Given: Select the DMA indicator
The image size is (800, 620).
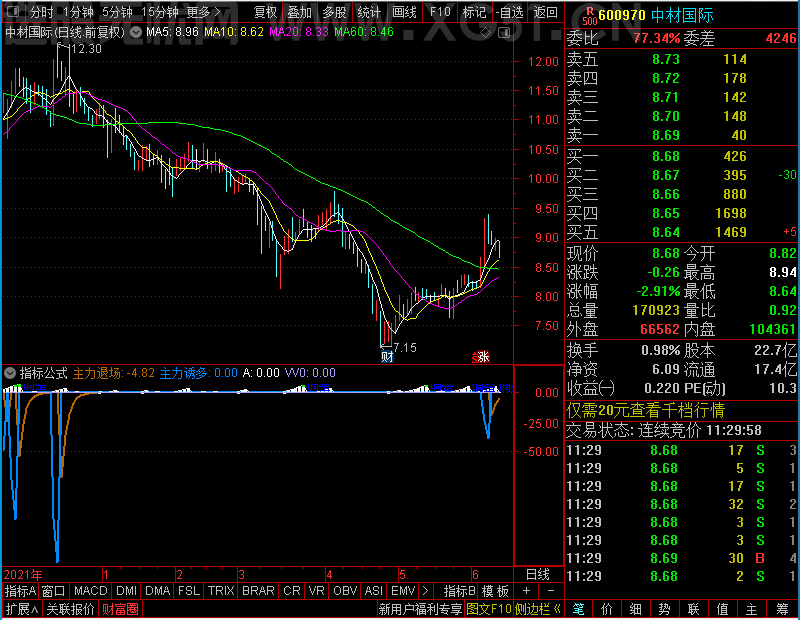Looking at the screenshot, I should (x=158, y=591).
